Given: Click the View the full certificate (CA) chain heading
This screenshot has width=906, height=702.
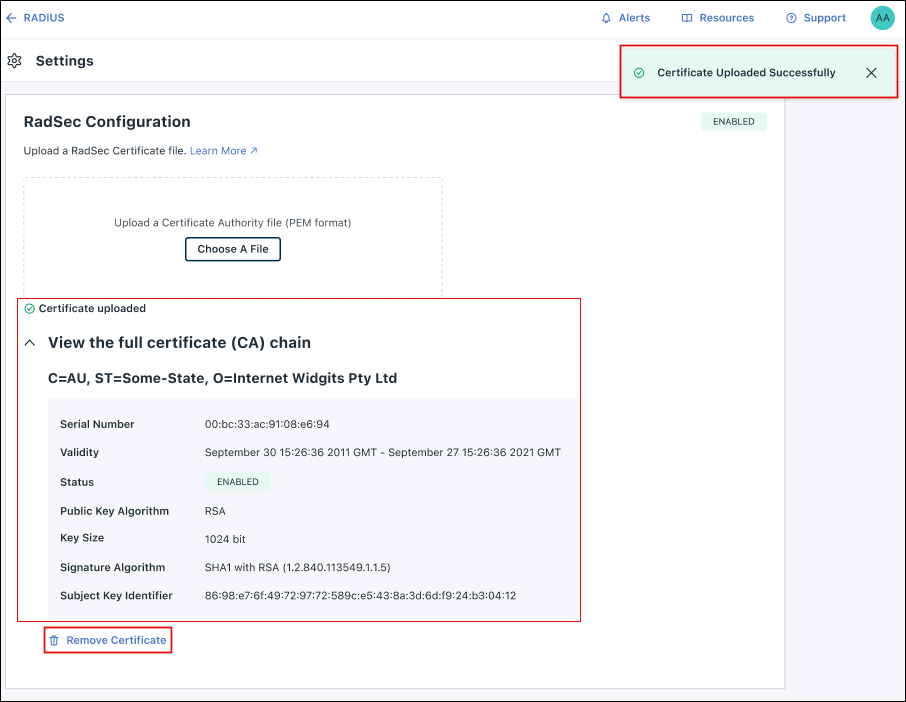Looking at the screenshot, I should [179, 343].
